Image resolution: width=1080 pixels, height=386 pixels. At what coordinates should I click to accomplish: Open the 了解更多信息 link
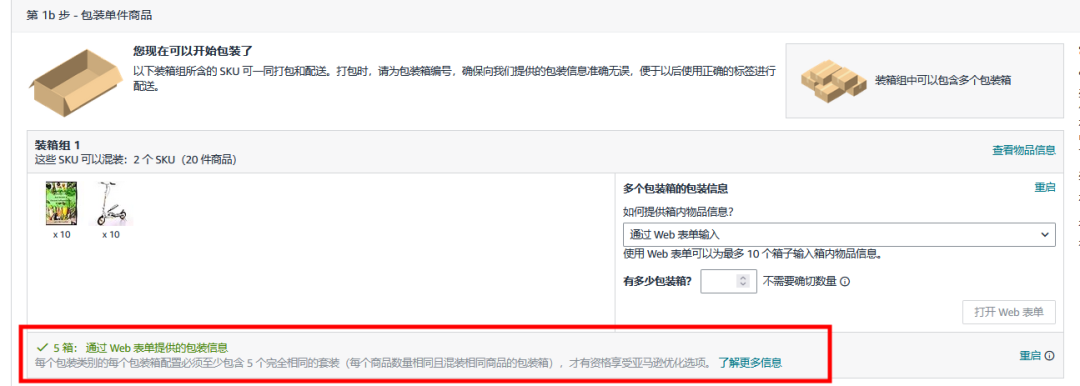749,363
